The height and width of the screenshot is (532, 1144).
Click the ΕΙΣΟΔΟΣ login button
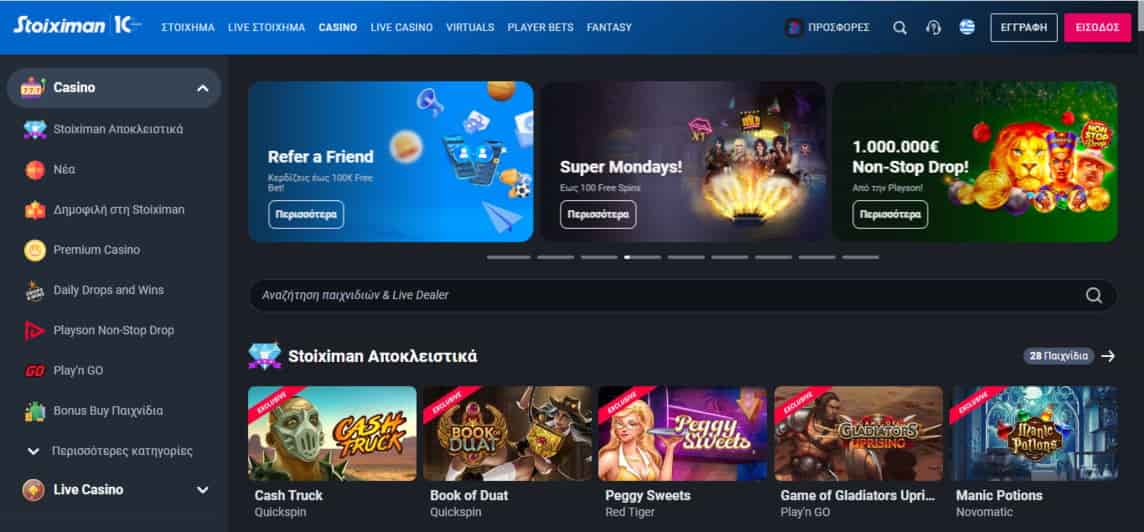click(x=1097, y=28)
